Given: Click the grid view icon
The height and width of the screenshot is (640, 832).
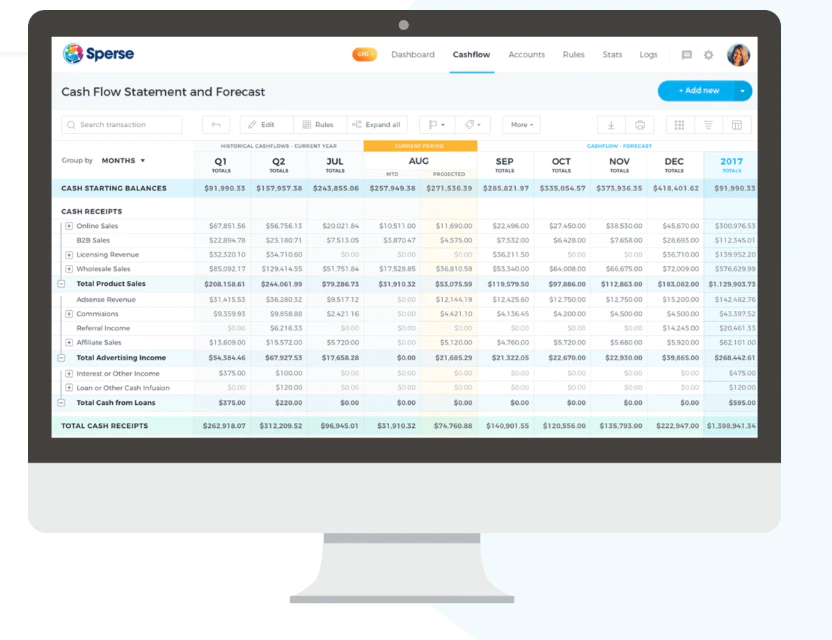Looking at the screenshot, I should pos(679,125).
